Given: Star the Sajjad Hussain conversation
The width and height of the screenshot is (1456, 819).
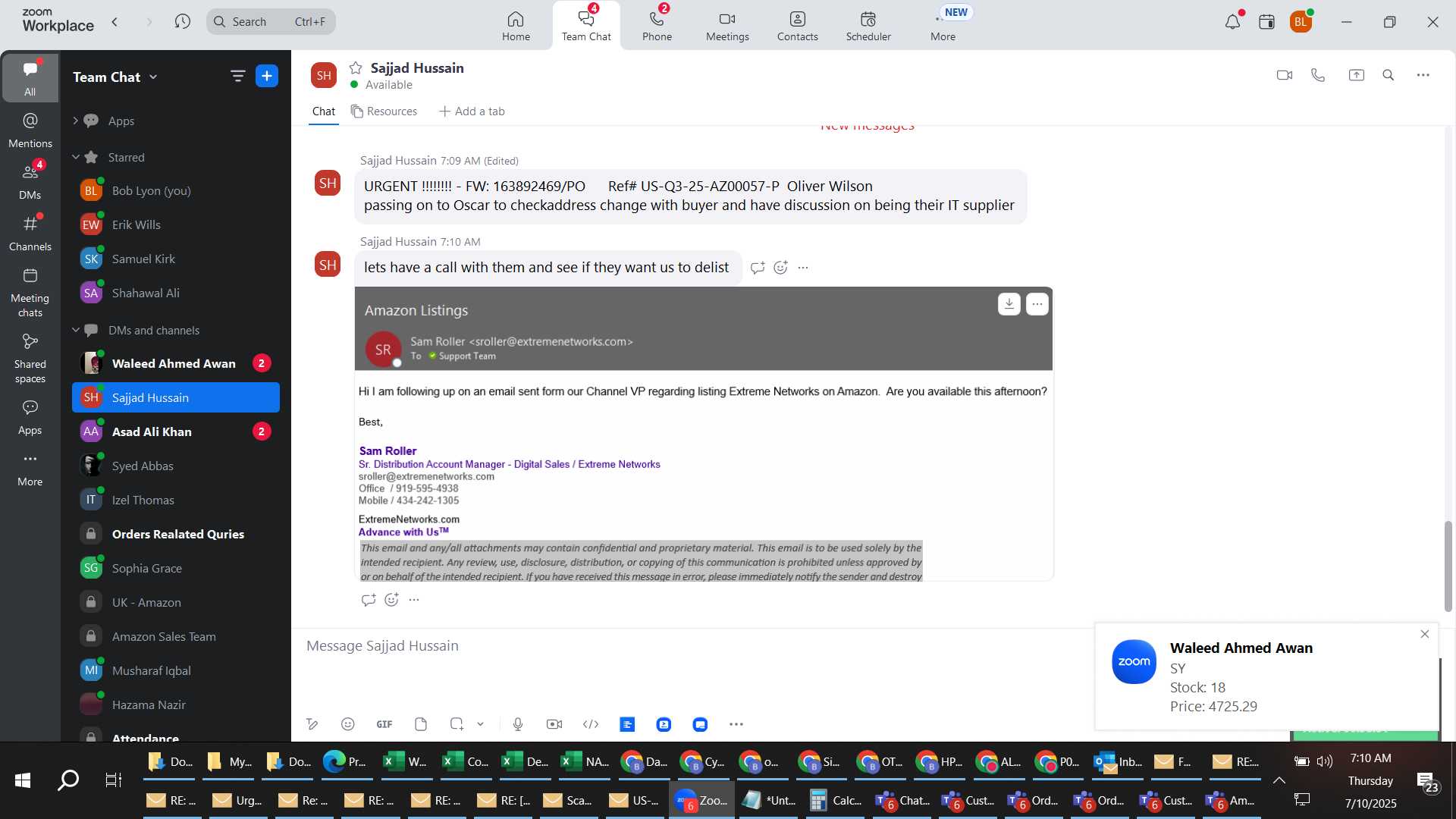Looking at the screenshot, I should [x=356, y=67].
